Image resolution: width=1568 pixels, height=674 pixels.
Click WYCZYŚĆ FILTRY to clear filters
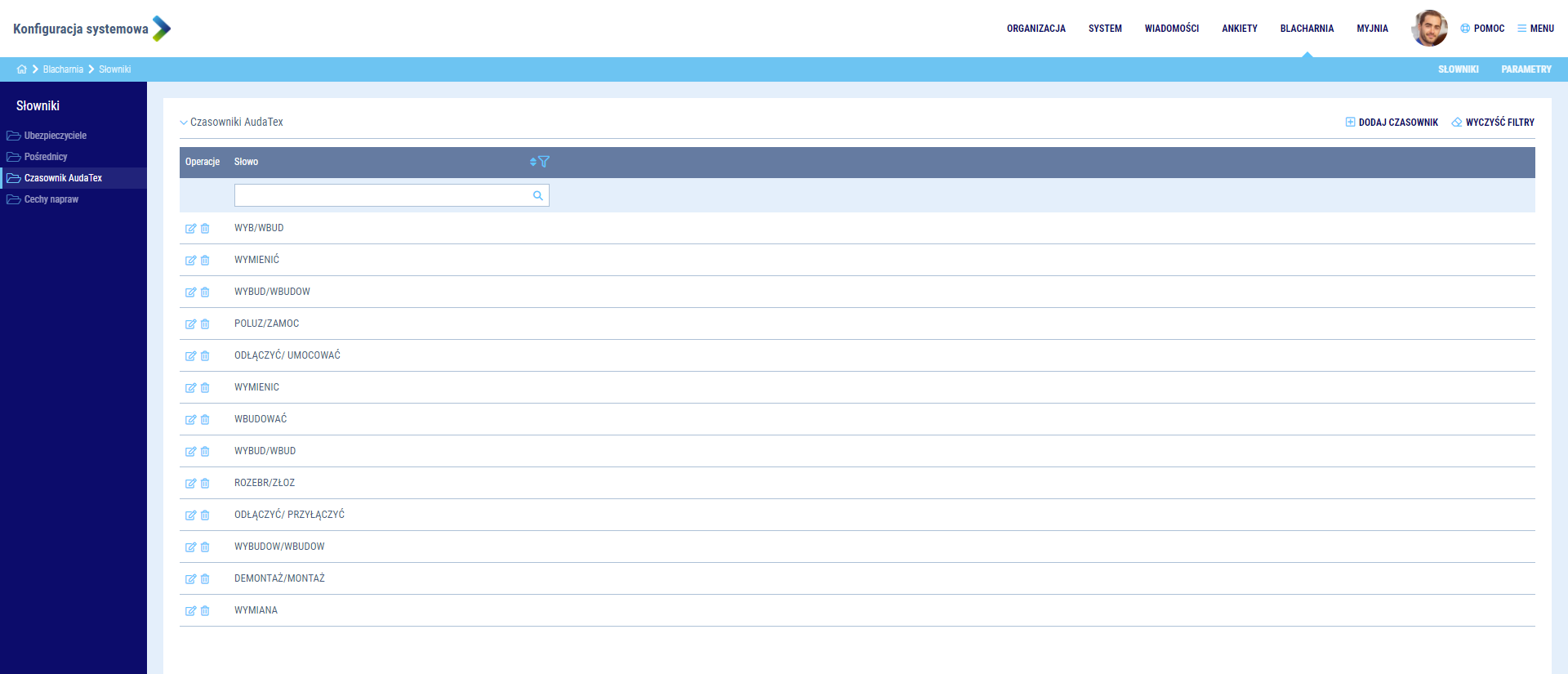(x=1493, y=123)
